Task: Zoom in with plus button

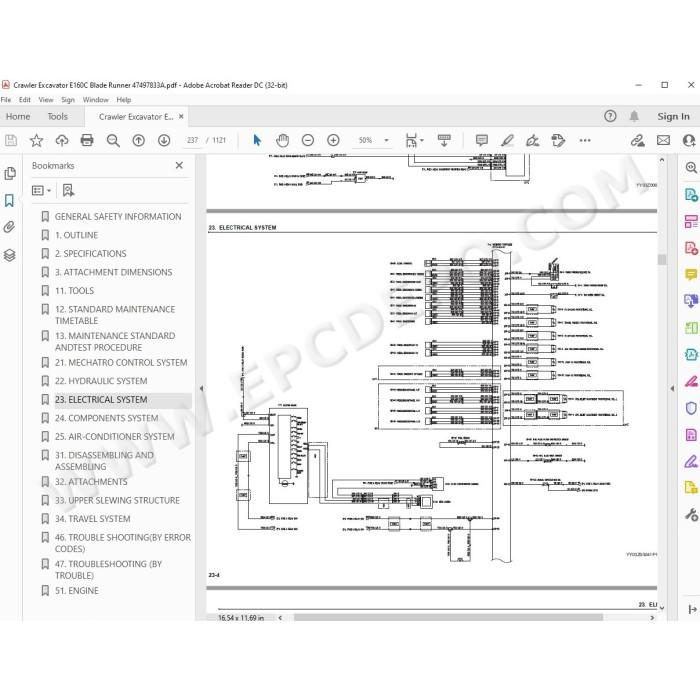Action: 333,141
